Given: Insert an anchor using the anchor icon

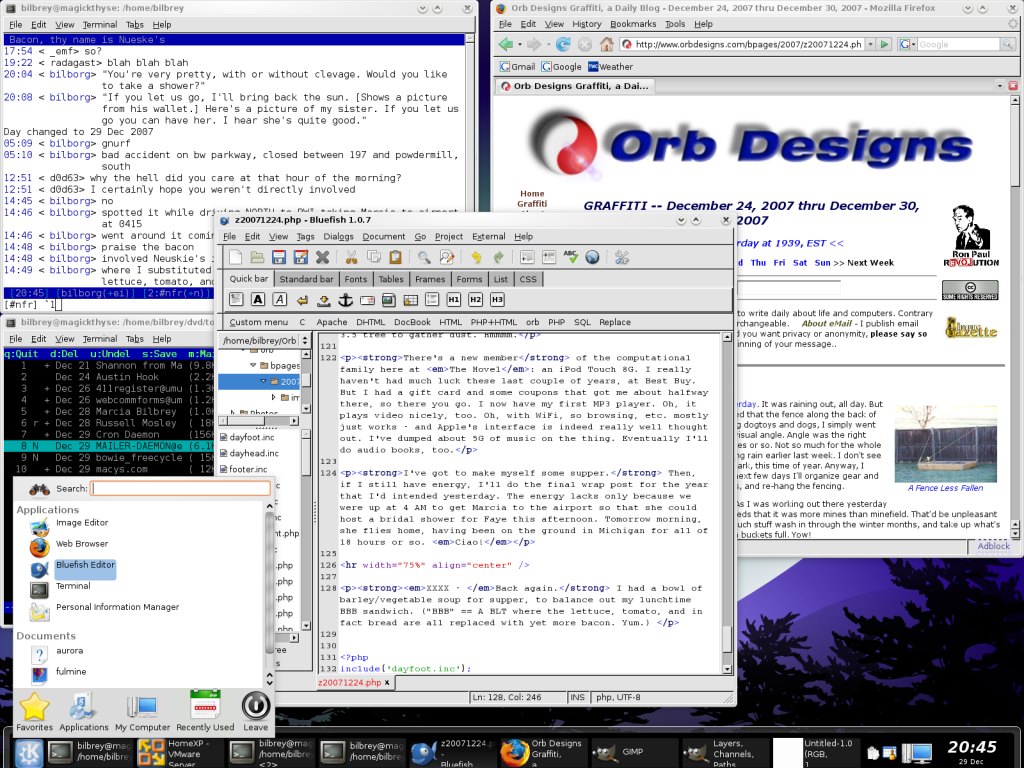Looking at the screenshot, I should pos(345,300).
